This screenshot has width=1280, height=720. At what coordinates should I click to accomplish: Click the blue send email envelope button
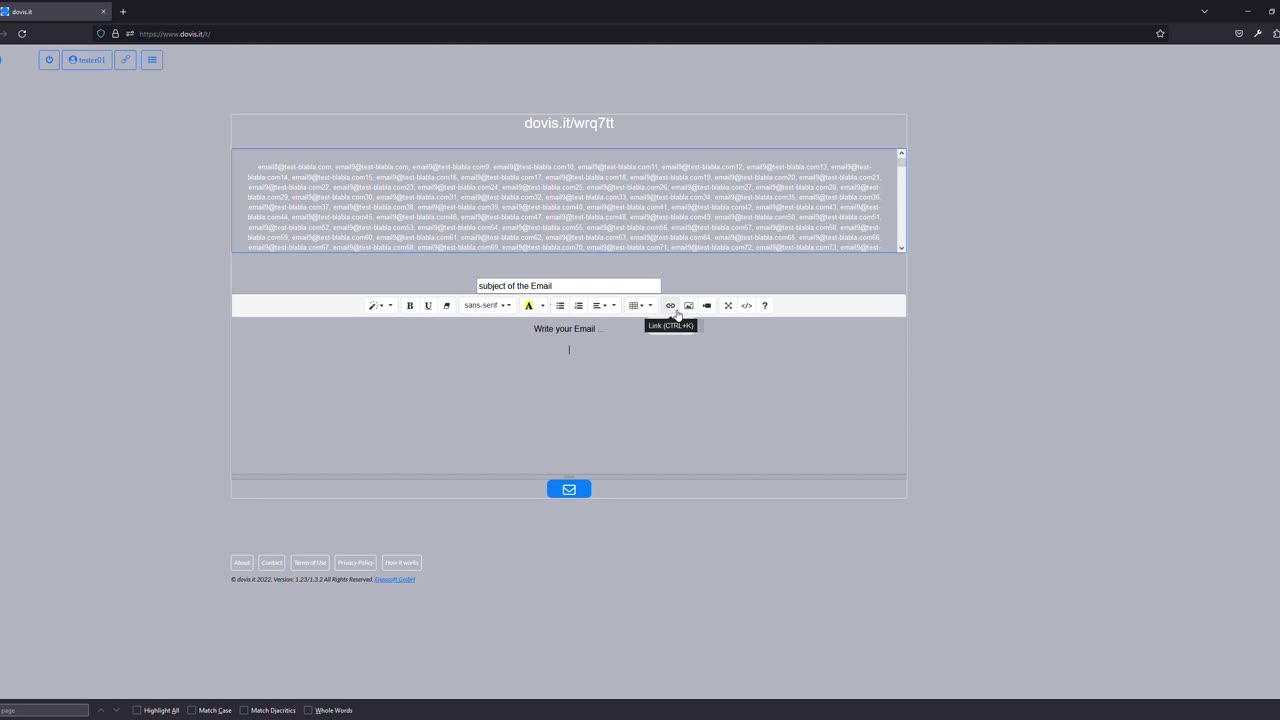point(569,489)
